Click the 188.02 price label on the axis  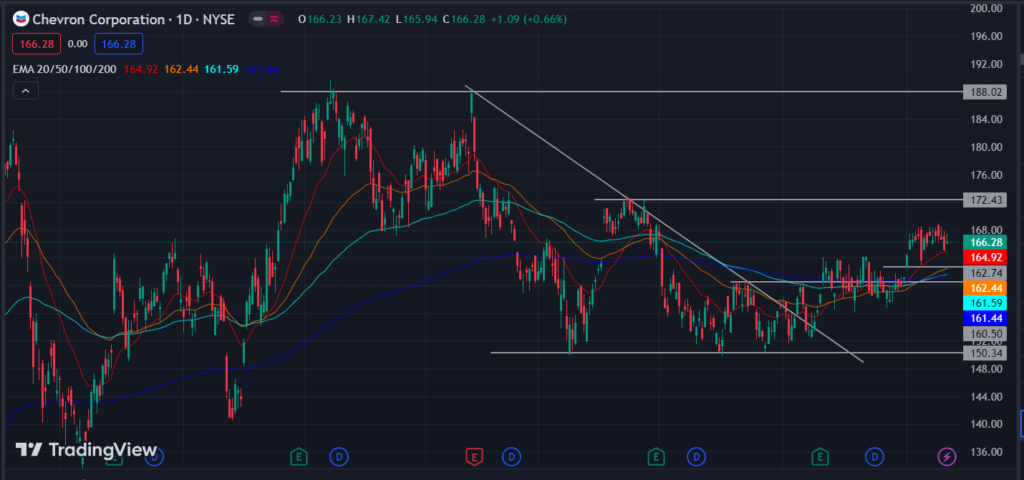coord(985,92)
